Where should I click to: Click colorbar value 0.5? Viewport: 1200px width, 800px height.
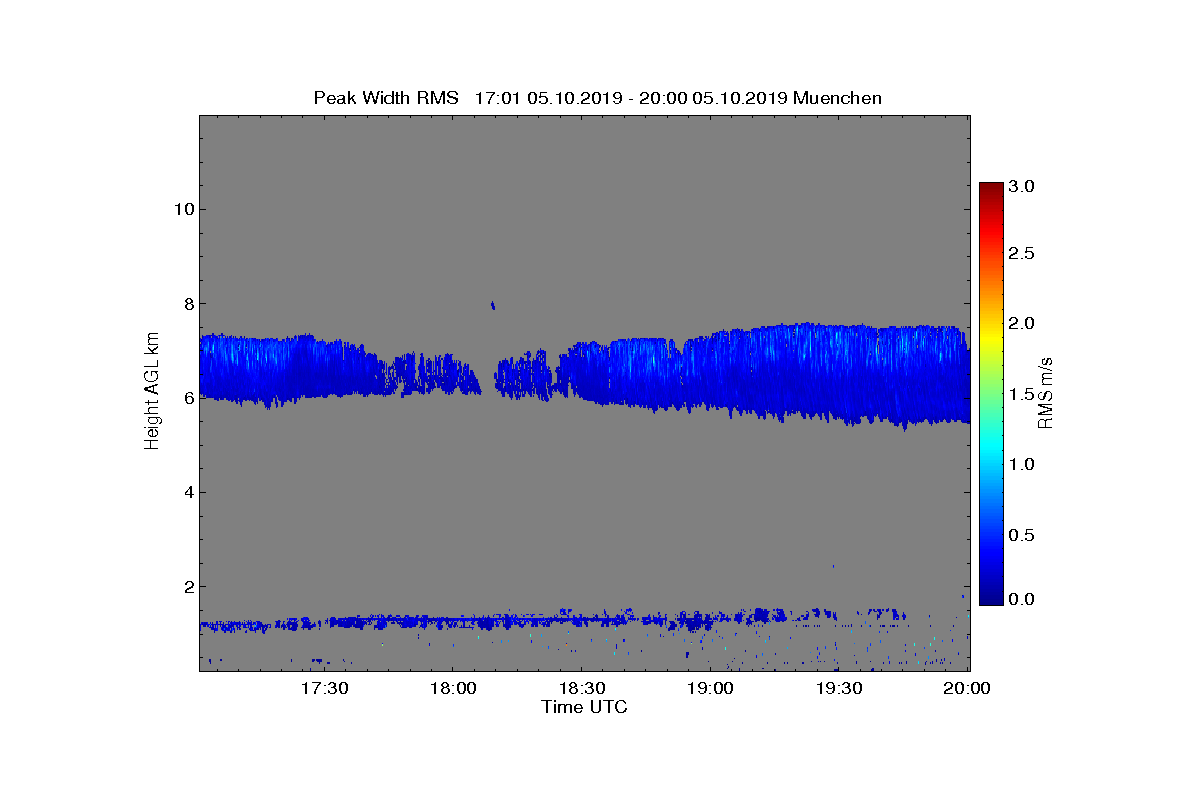(x=1021, y=536)
